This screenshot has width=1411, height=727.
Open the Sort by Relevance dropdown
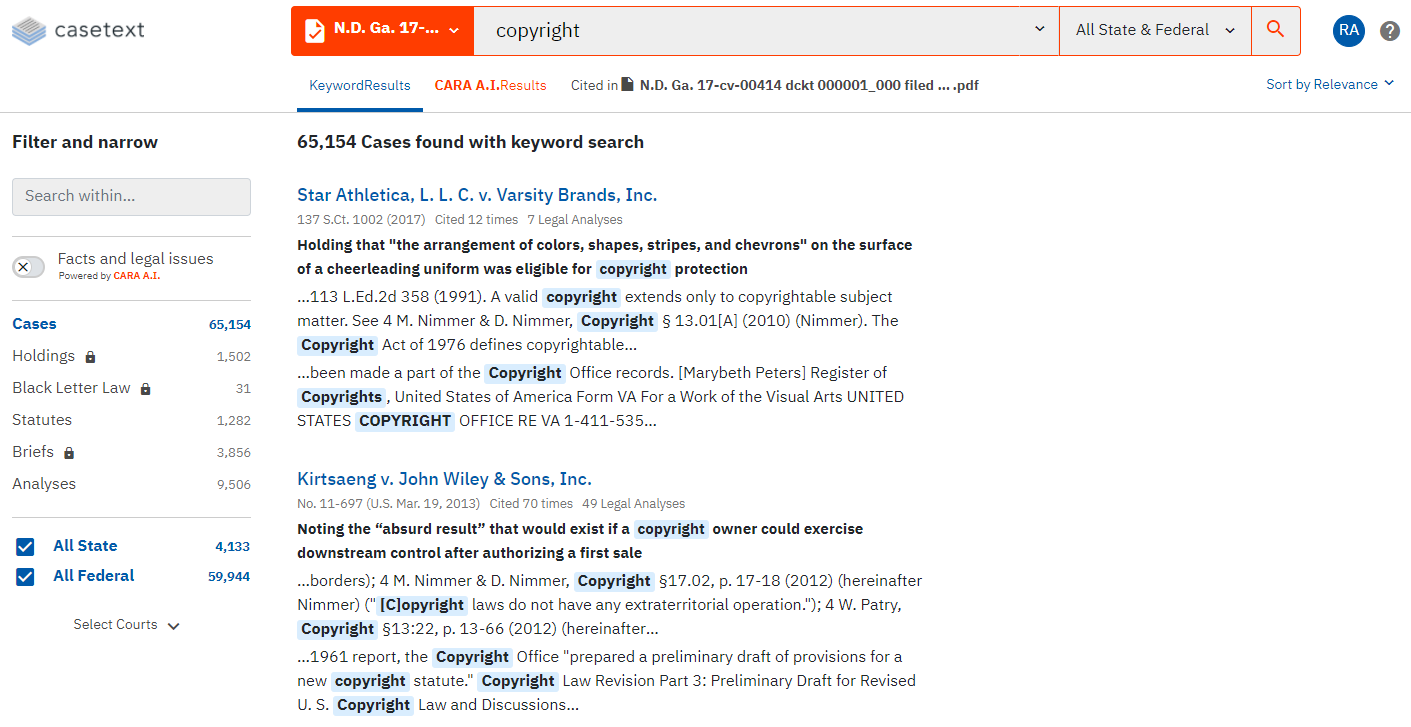1330,84
